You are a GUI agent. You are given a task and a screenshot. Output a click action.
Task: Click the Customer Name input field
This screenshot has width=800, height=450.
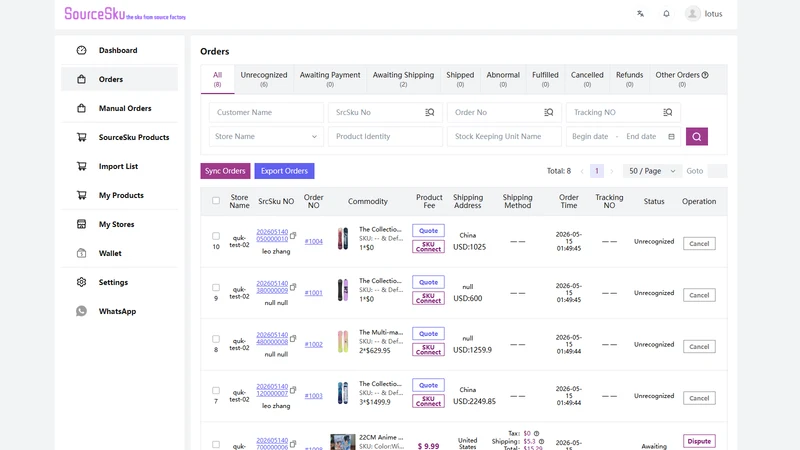(x=266, y=112)
